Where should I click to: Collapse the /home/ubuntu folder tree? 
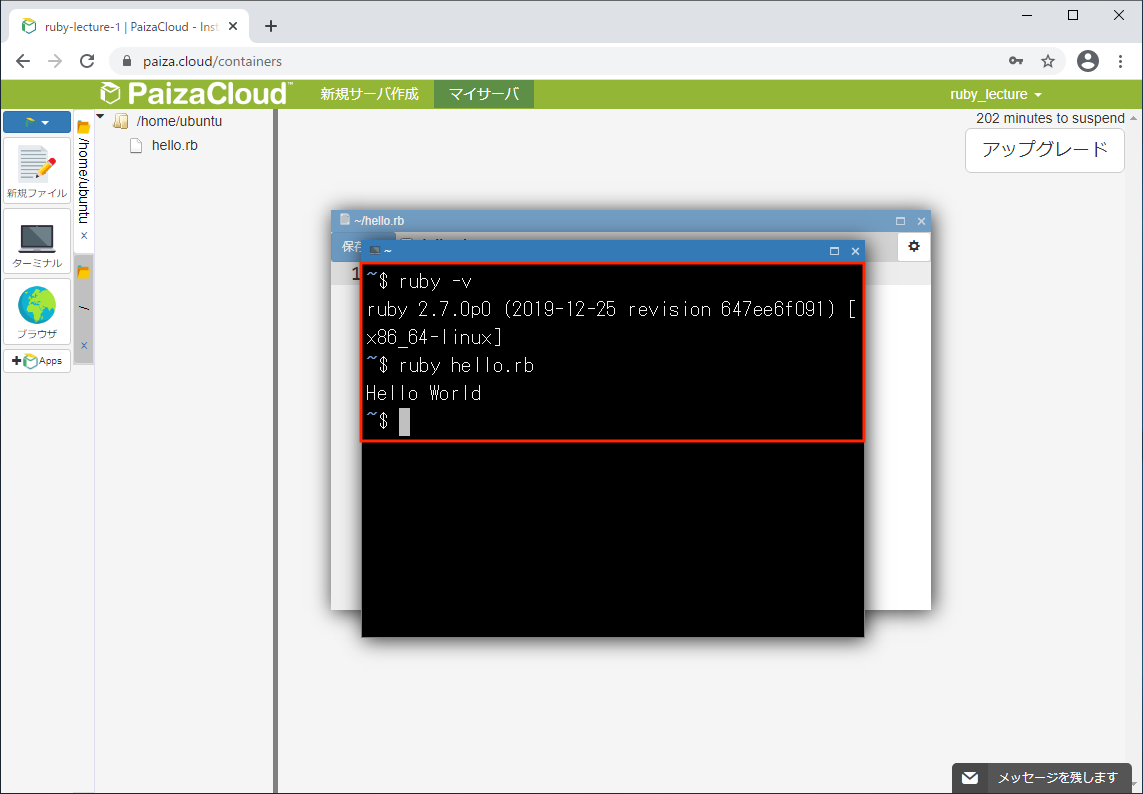(x=100, y=118)
